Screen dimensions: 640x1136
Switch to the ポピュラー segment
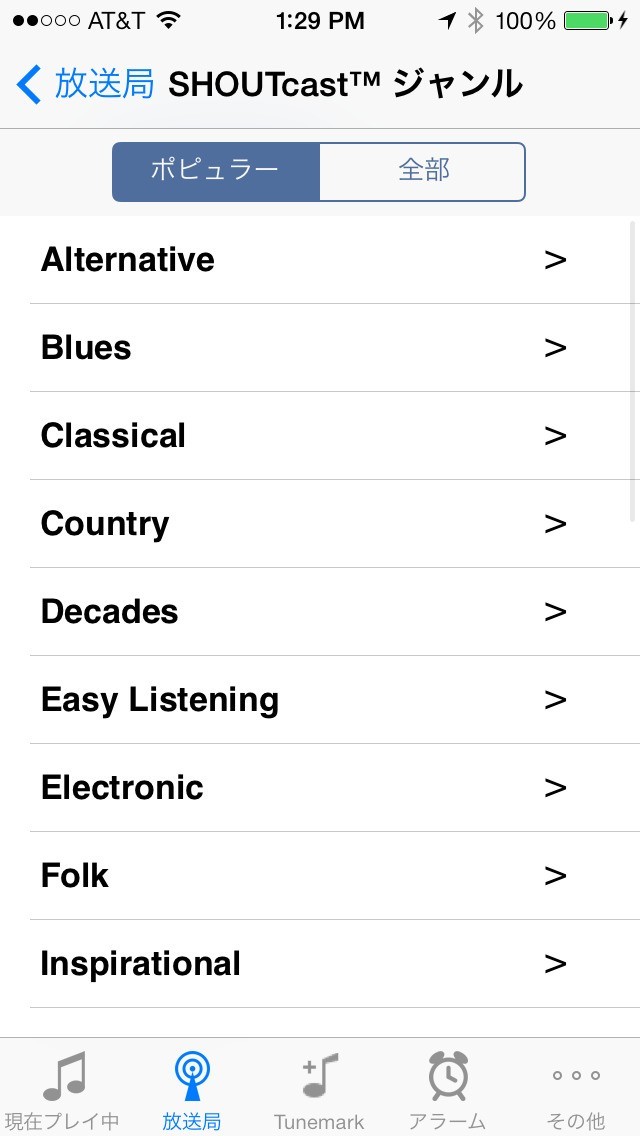tap(215, 171)
